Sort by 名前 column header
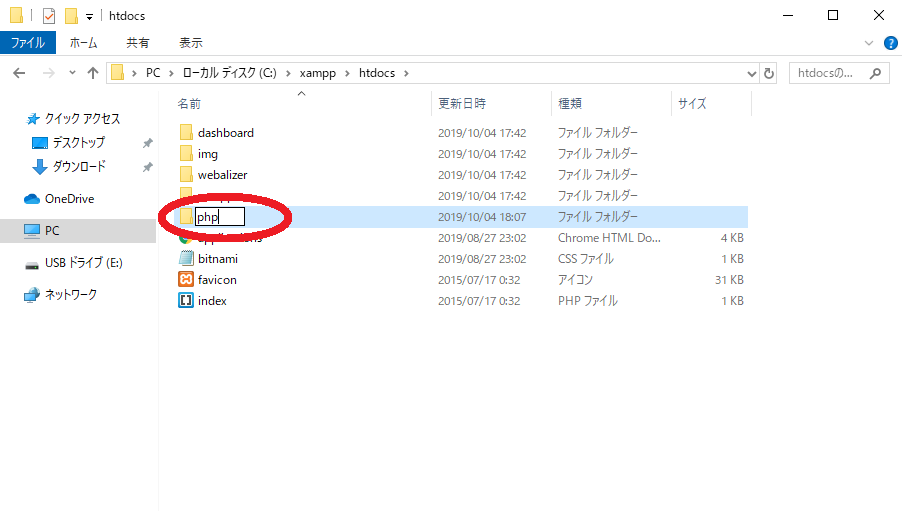 [189, 104]
